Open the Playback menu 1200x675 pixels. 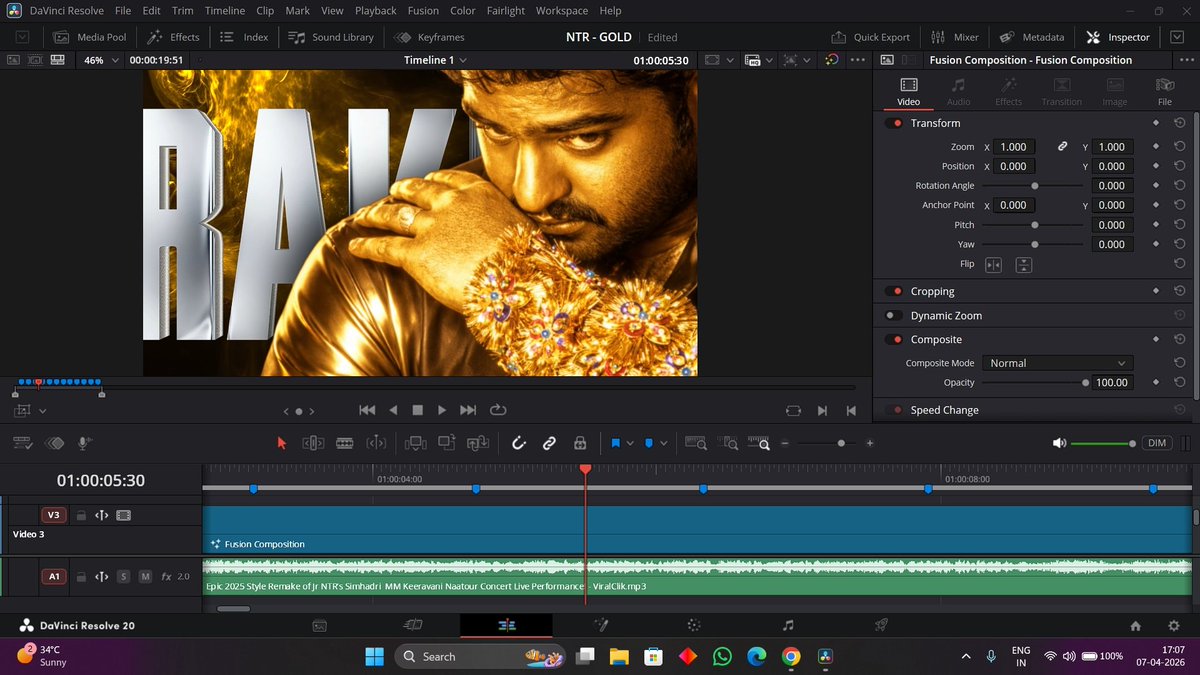pyautogui.click(x=376, y=11)
